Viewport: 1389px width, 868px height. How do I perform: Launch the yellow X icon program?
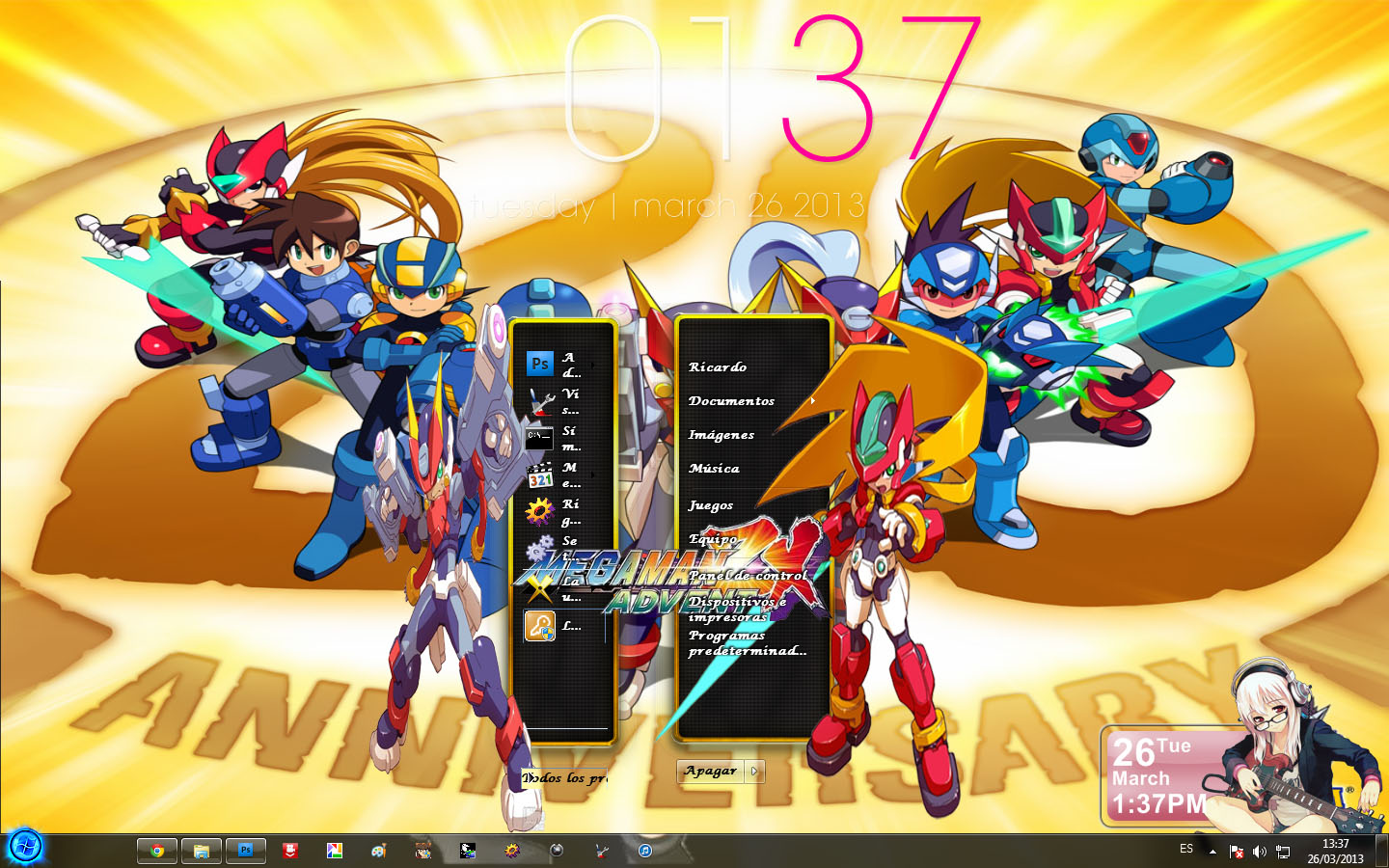pyautogui.click(x=540, y=587)
